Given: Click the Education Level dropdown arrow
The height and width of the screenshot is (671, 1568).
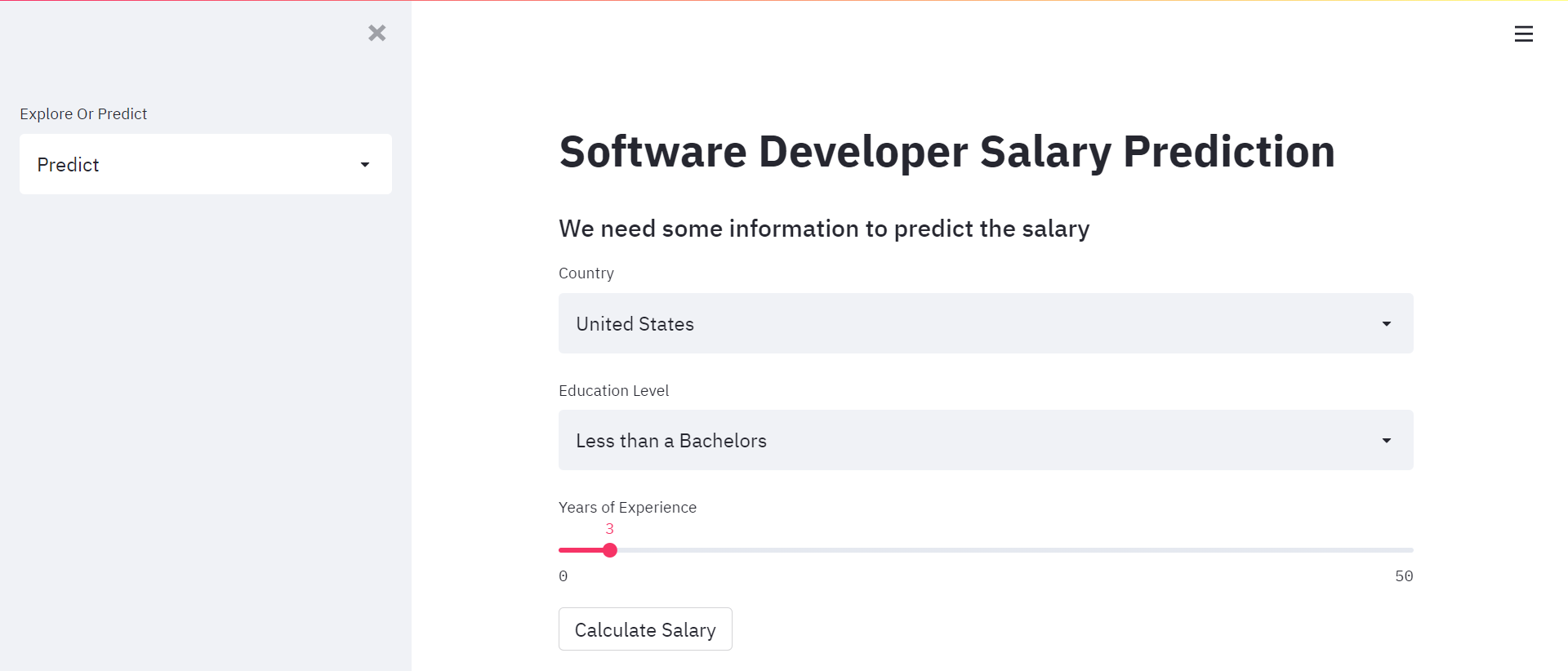Looking at the screenshot, I should click(1386, 441).
